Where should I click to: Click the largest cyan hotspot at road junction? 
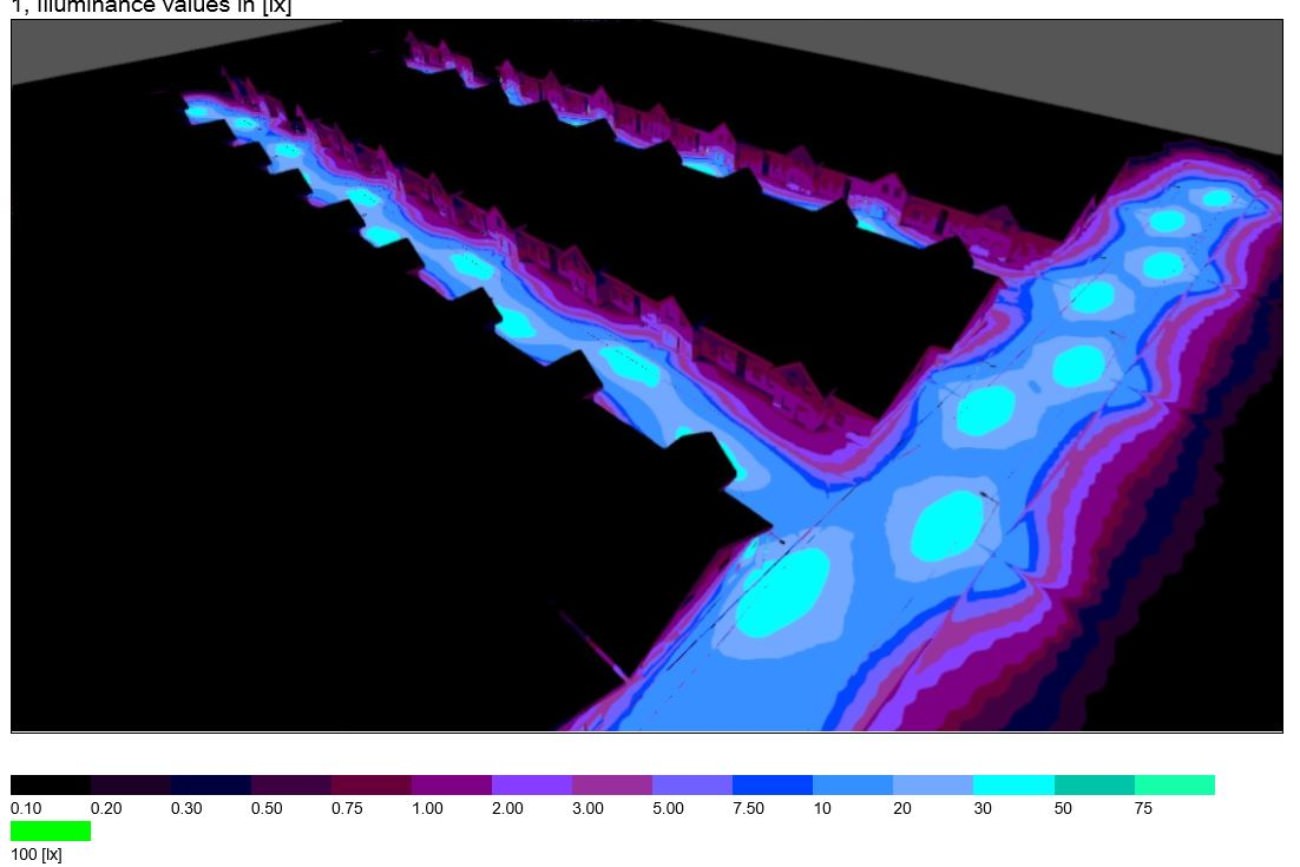click(783, 591)
